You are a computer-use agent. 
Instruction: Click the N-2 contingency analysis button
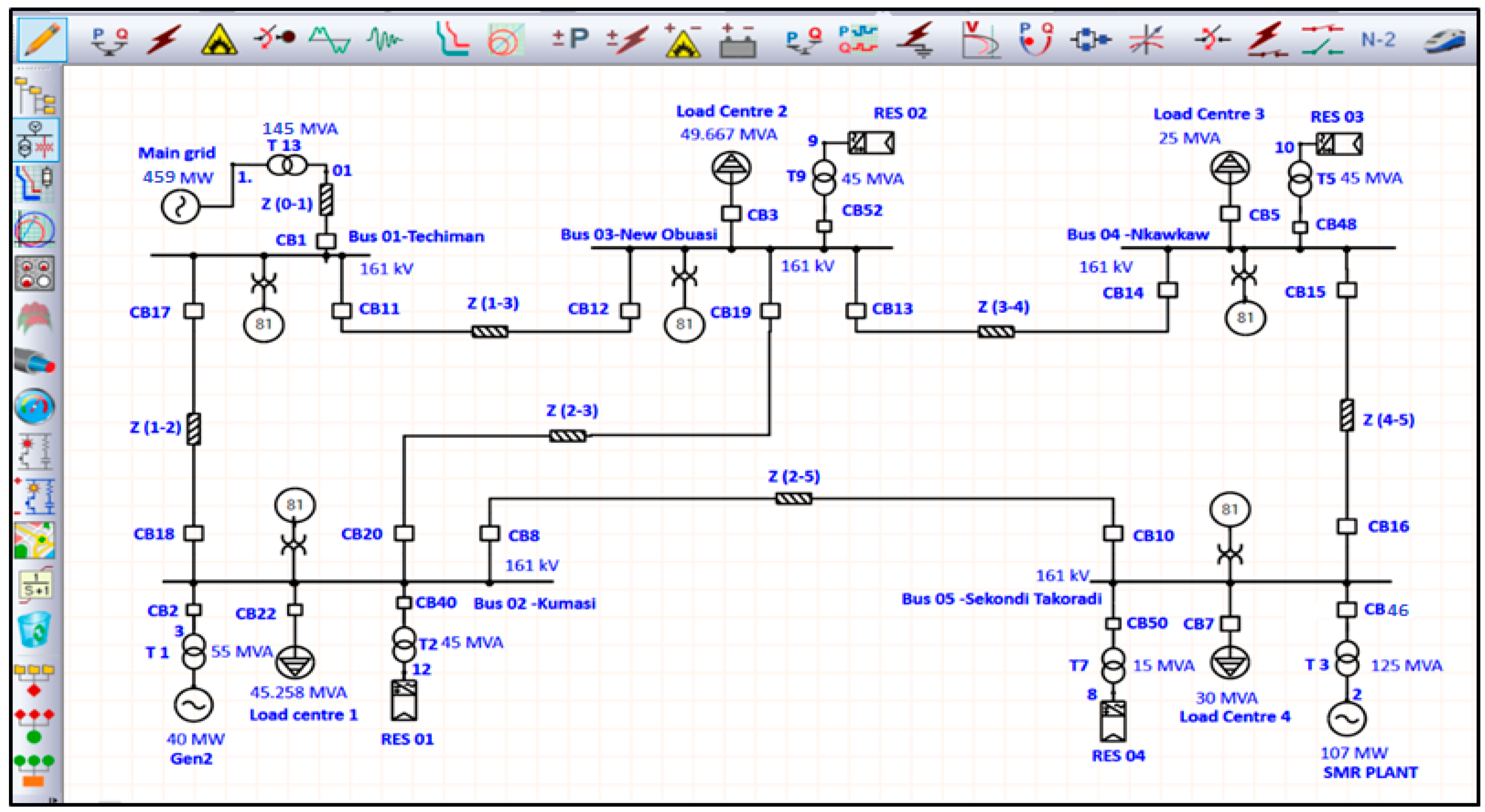(x=1378, y=40)
